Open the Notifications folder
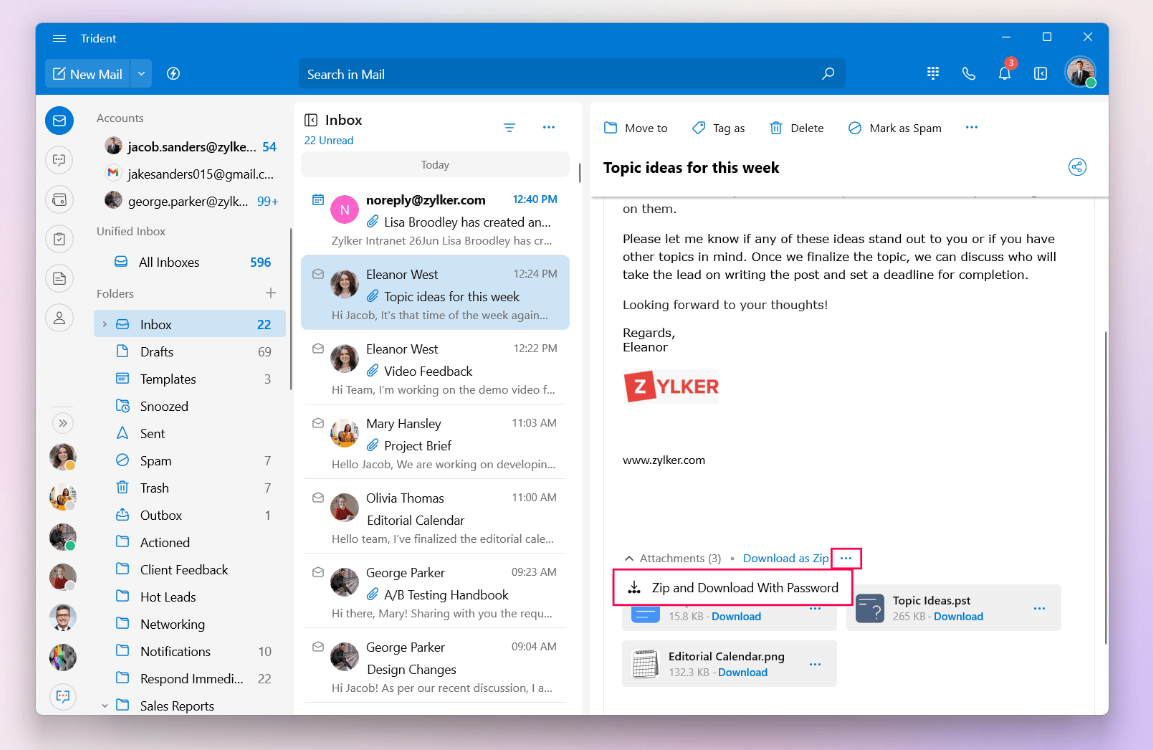 point(190,651)
